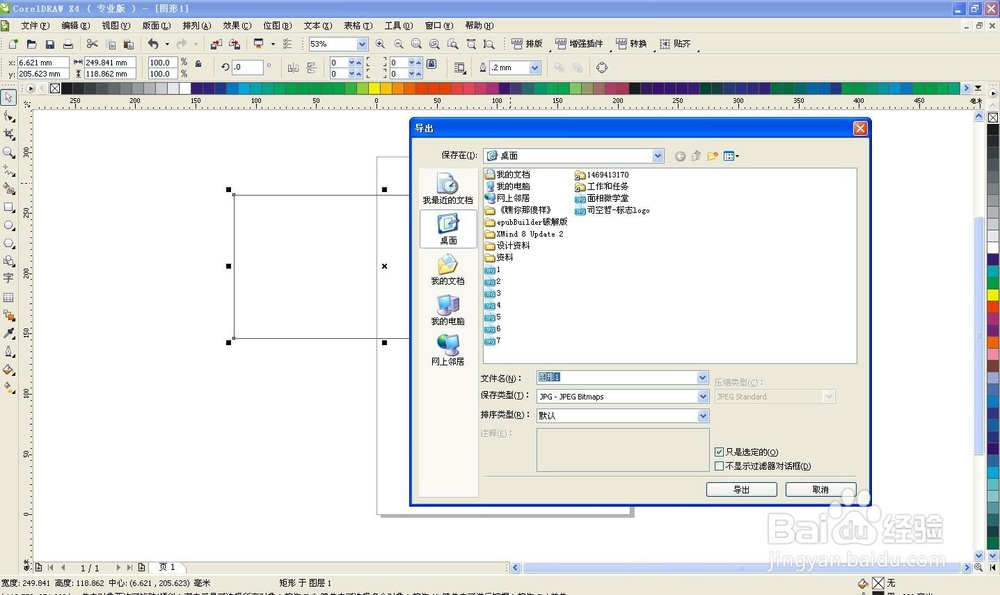1000x595 pixels.
Task: Click the 页 1 page tab
Action: coord(167,567)
